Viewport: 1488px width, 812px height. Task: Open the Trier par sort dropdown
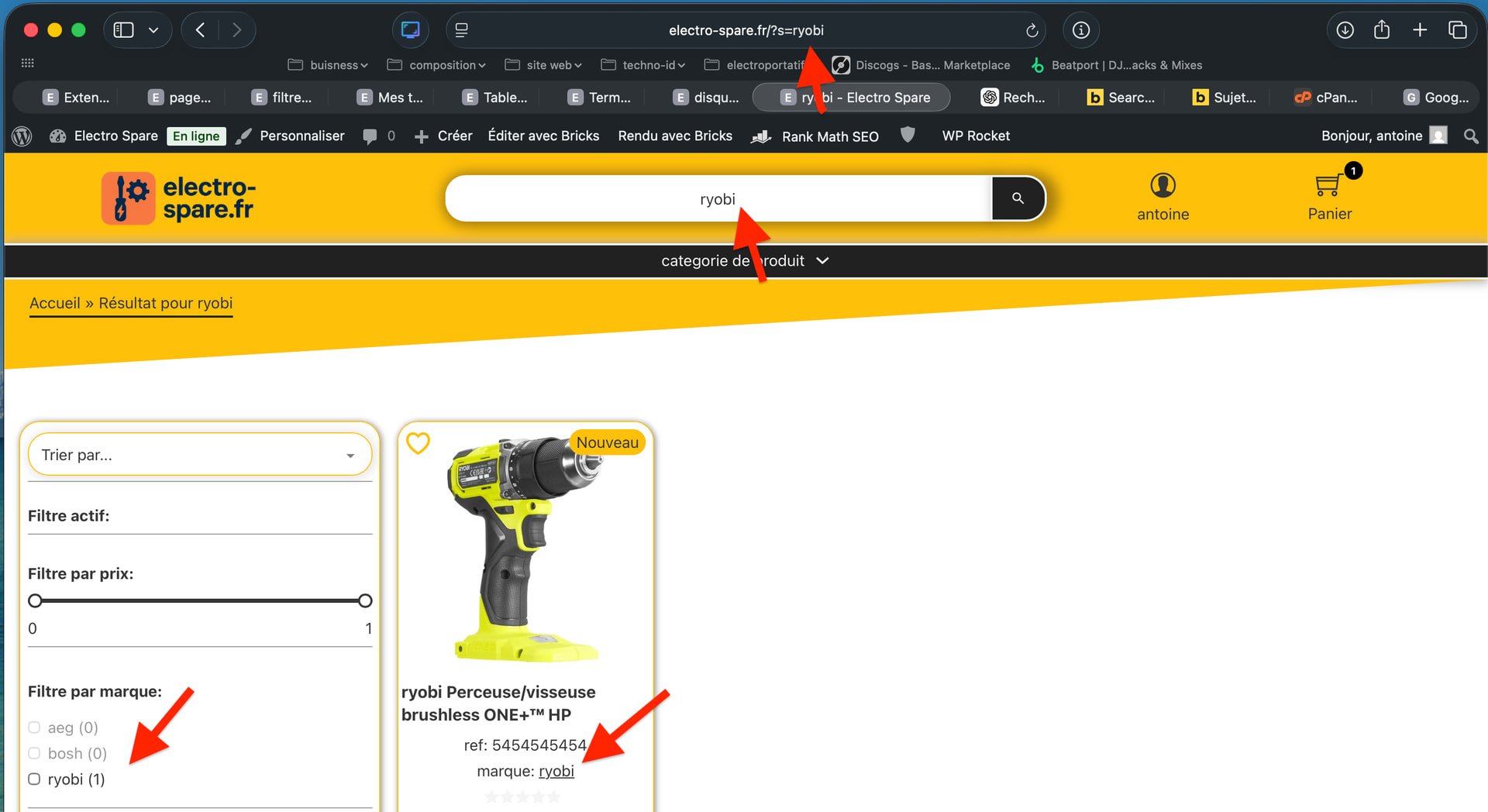coord(199,455)
